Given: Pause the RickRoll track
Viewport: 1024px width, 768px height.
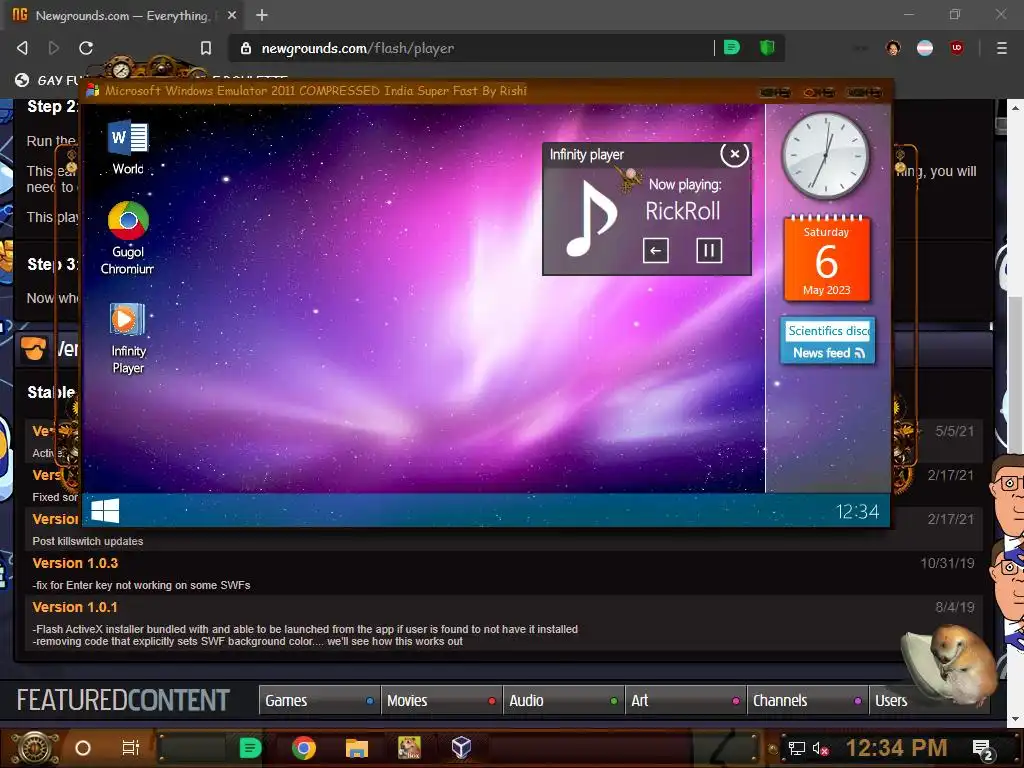Looking at the screenshot, I should (709, 250).
